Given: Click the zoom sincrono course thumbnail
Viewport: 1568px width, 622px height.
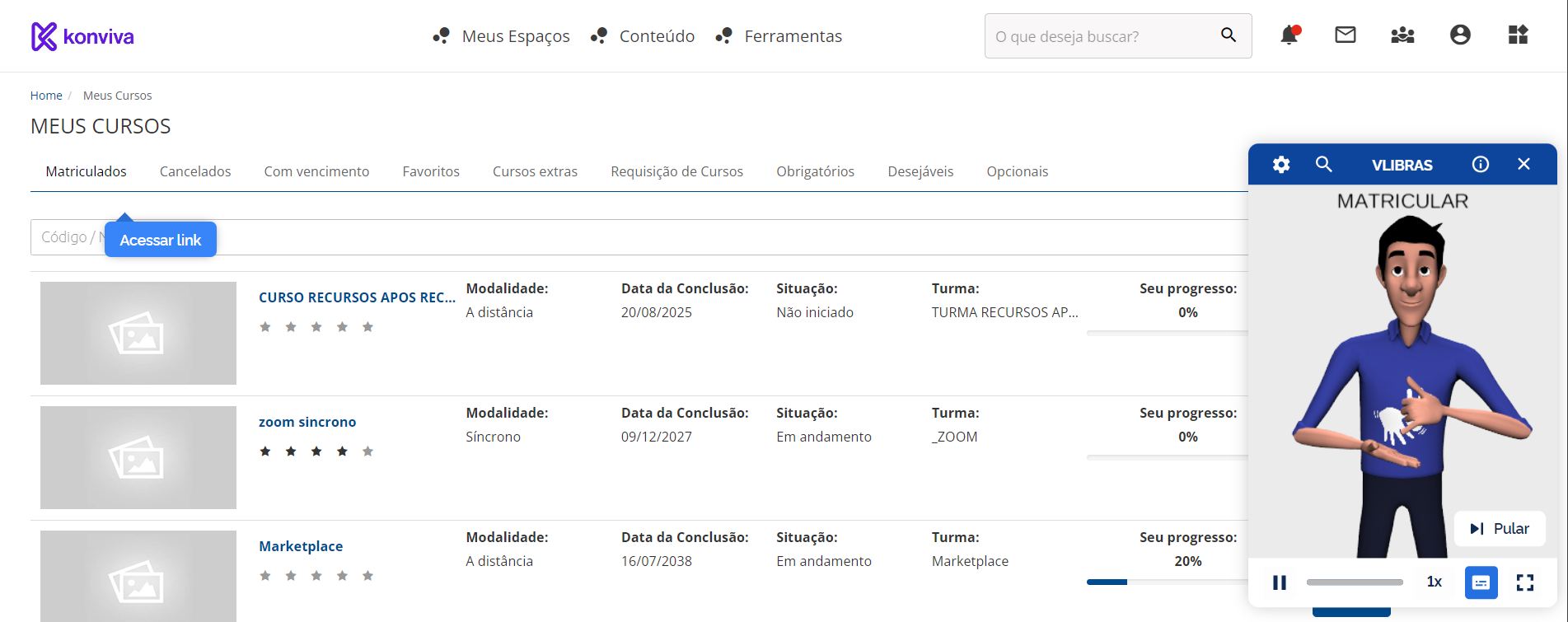Looking at the screenshot, I should pyautogui.click(x=138, y=457).
